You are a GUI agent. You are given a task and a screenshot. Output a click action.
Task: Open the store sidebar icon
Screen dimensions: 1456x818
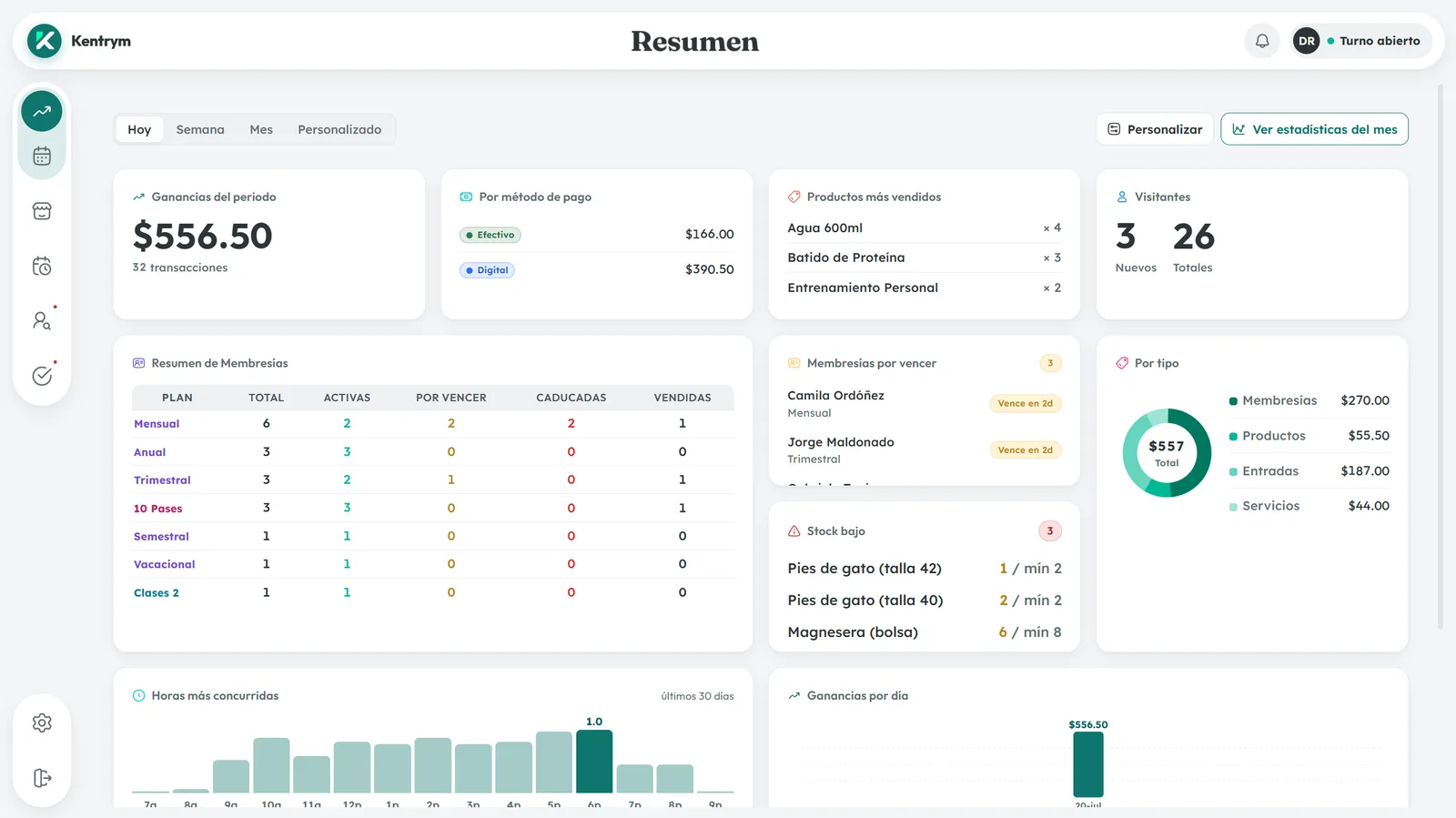[42, 211]
